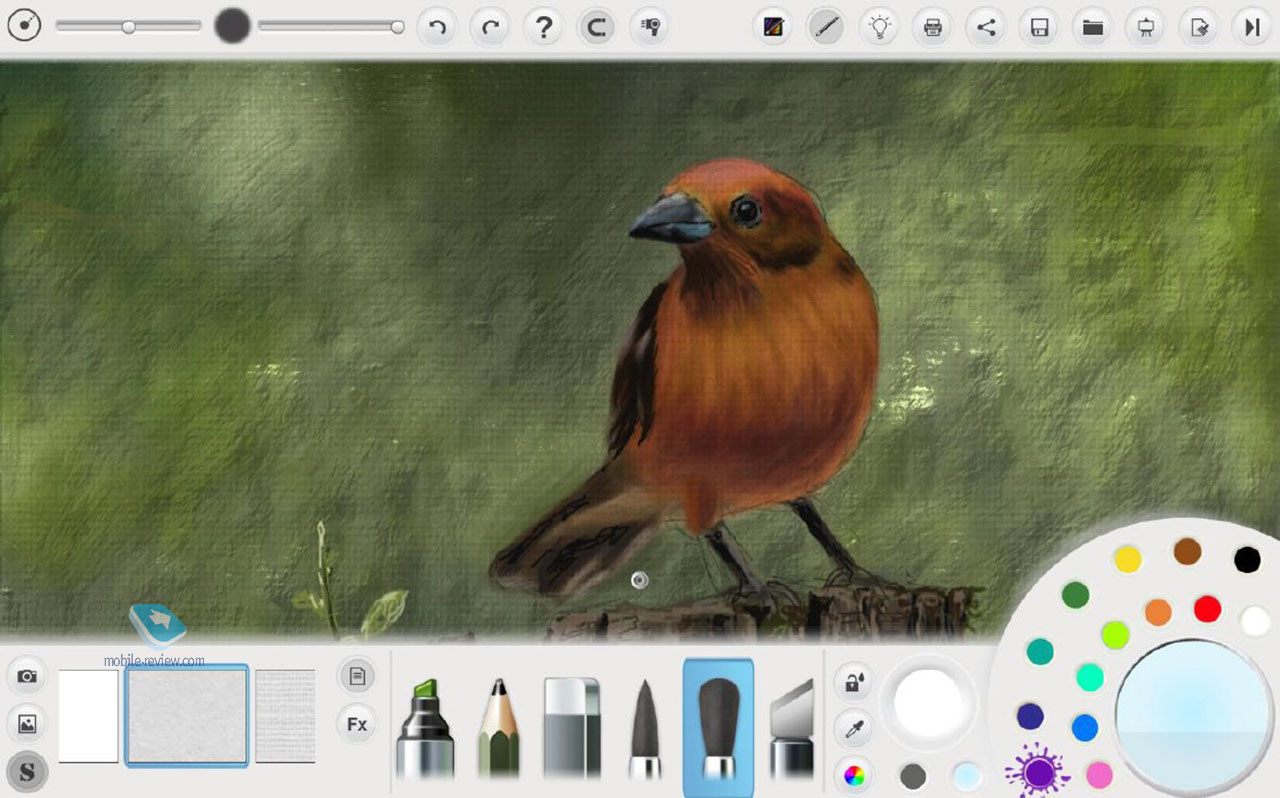Pick the purple splat color

pyautogui.click(x=1039, y=772)
